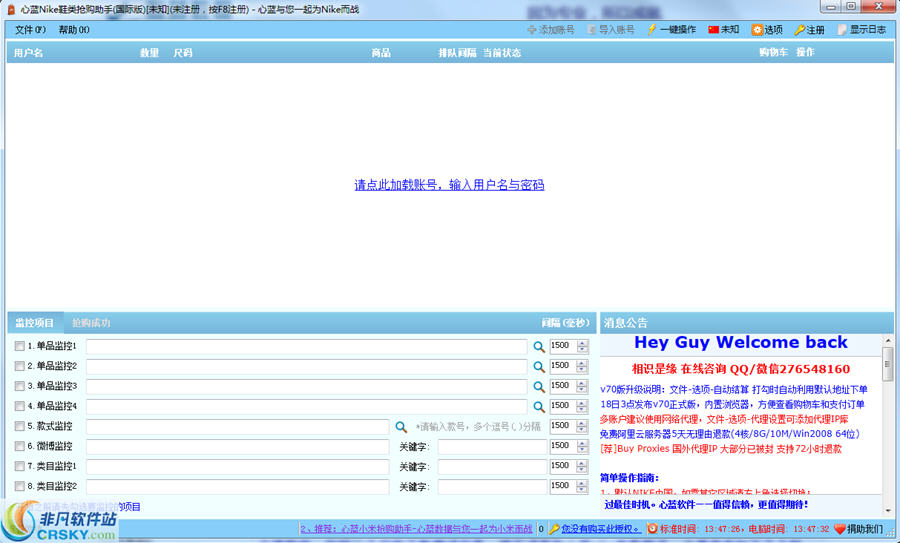Click the heart icon beside 捐助我们
This screenshot has width=900, height=543.
840,529
